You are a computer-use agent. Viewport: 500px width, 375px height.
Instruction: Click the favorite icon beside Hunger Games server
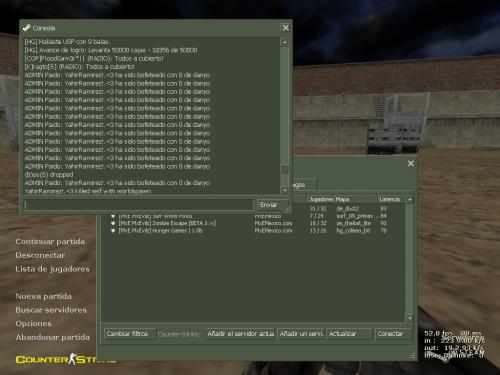pyautogui.click(x=113, y=231)
